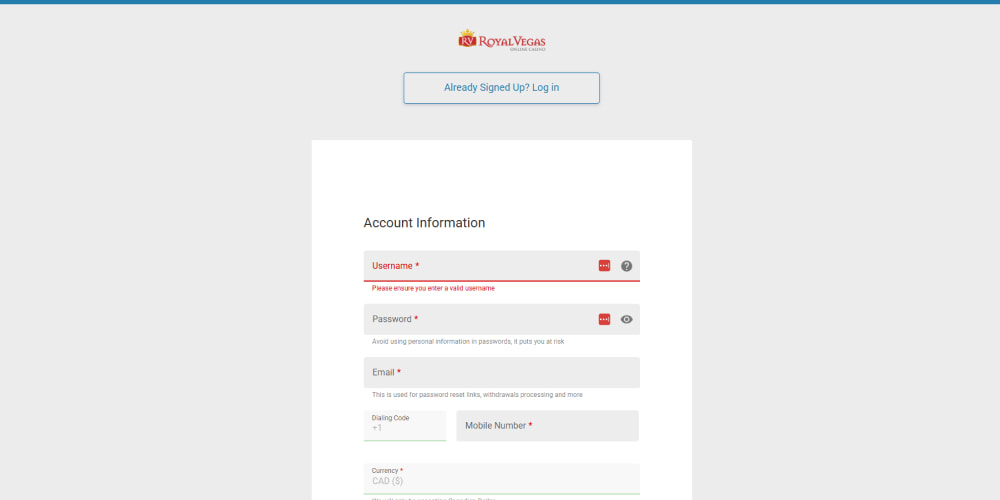Open the Dialing Code +1 dropdown

tap(405, 425)
